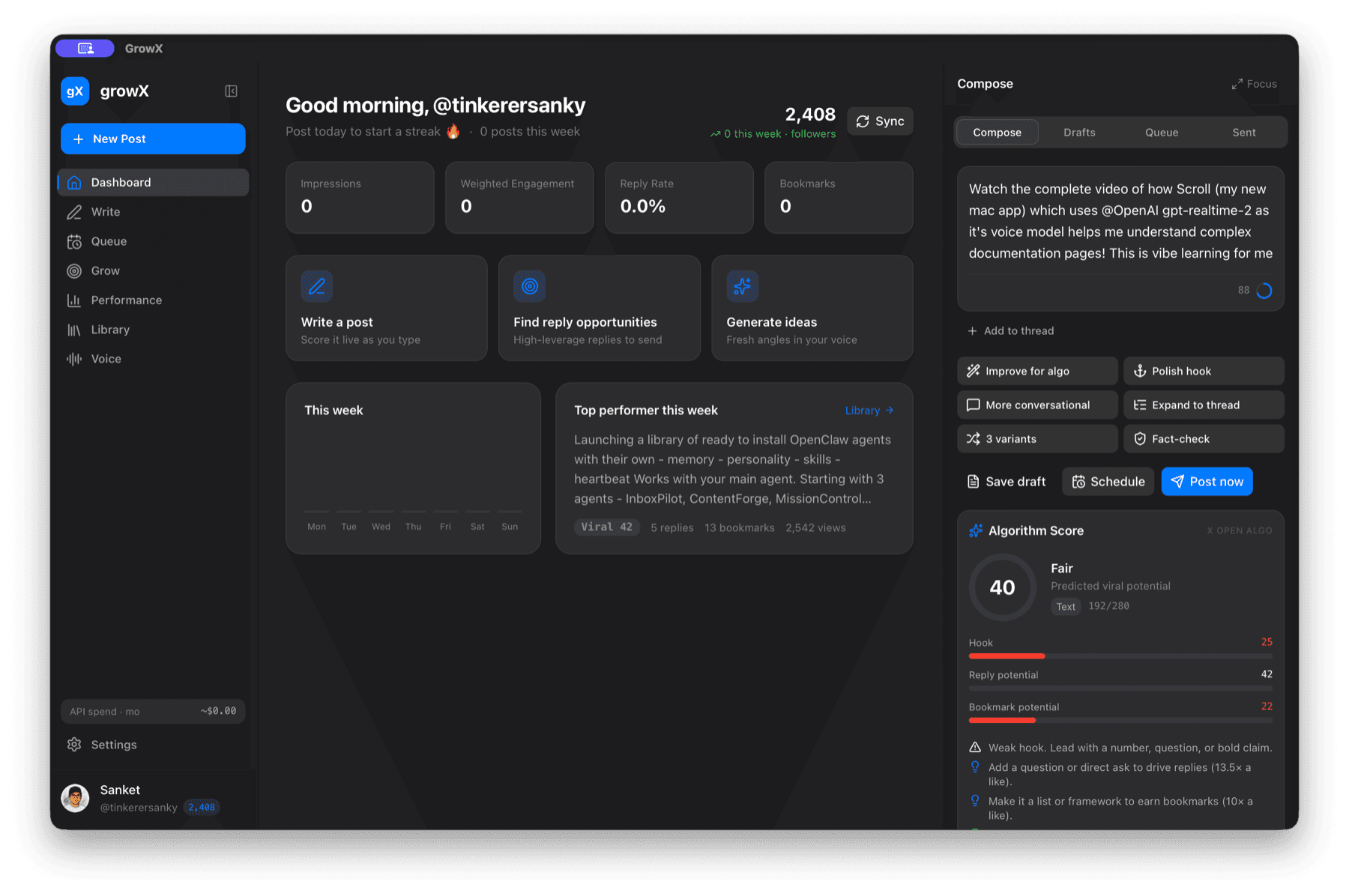Run Fact-check on the post
The width and height of the screenshot is (1349, 896).
pyautogui.click(x=1204, y=439)
